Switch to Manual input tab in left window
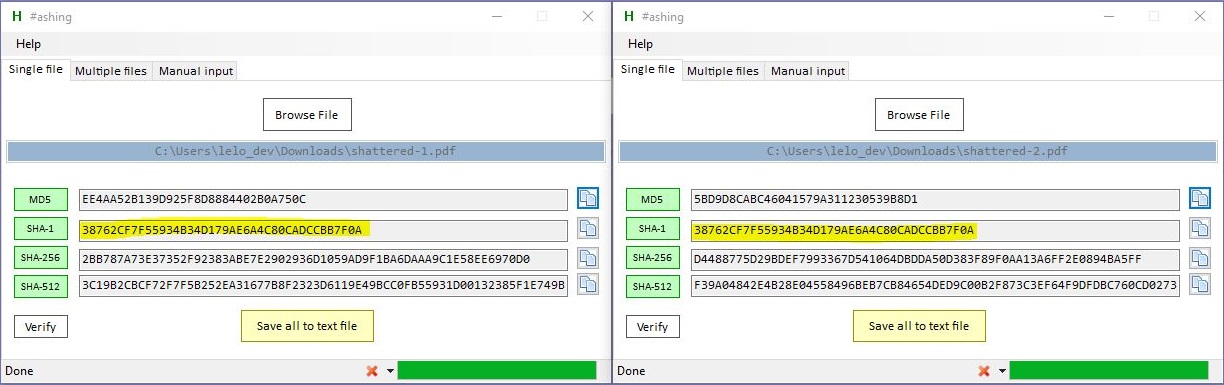The height and width of the screenshot is (385, 1224). 196,71
